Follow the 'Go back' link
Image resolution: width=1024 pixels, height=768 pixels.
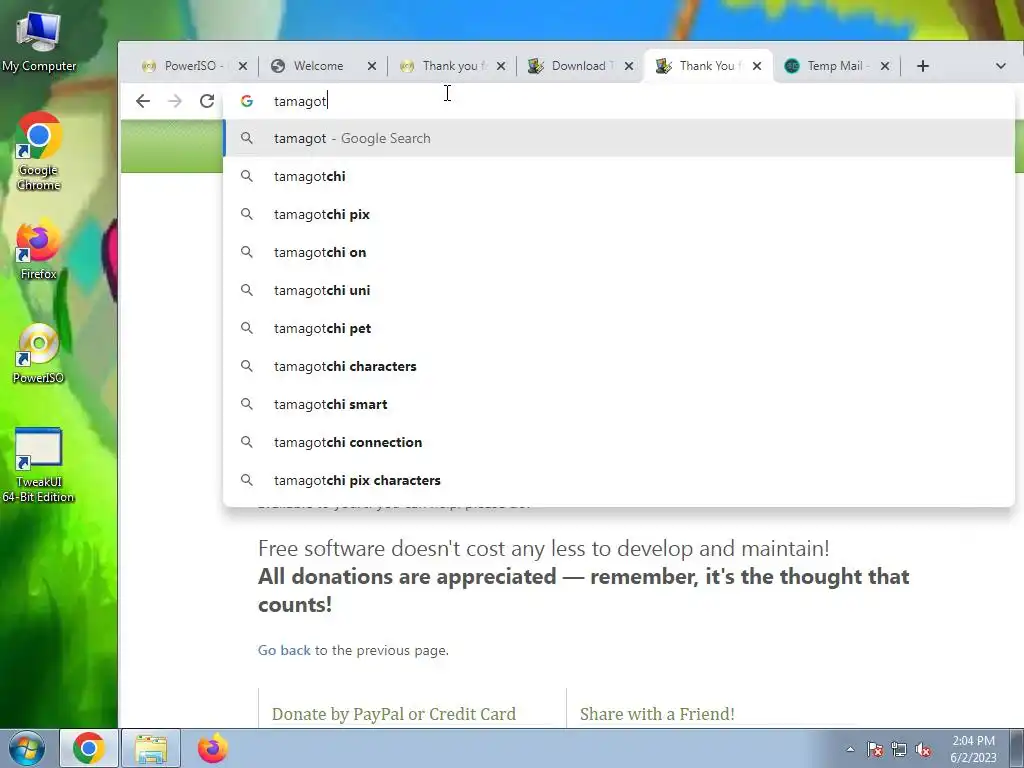coord(284,650)
